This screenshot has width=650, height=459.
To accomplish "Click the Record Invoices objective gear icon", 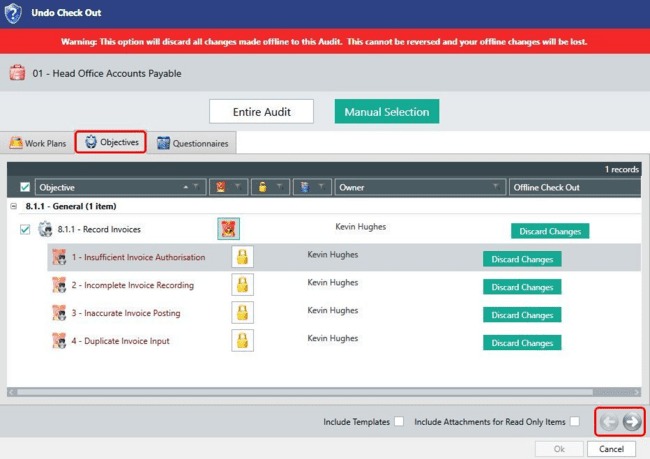I will pos(45,229).
